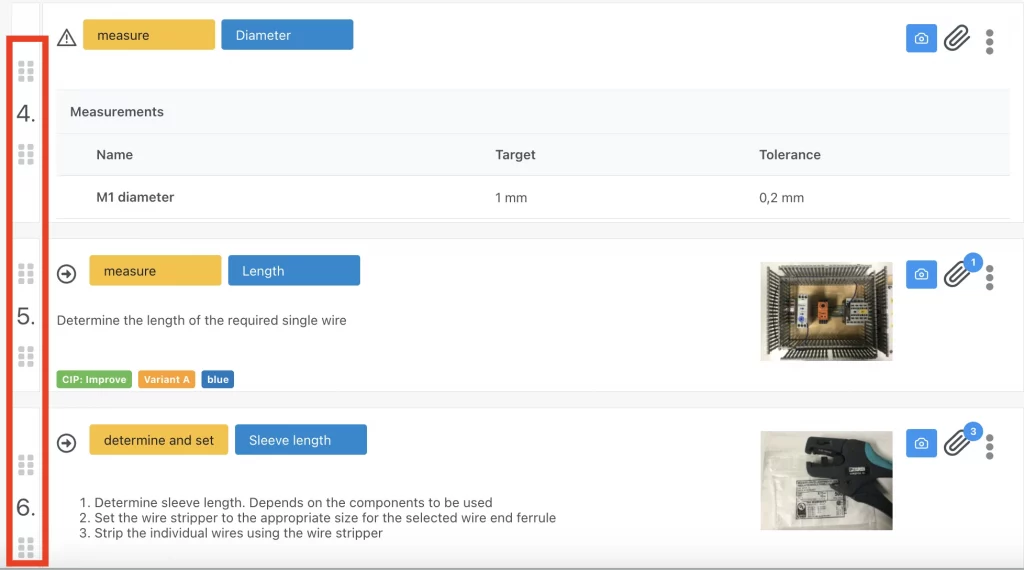The height and width of the screenshot is (570, 1024).
Task: Click the arrow circle icon beside determine and set
Action: pos(67,442)
